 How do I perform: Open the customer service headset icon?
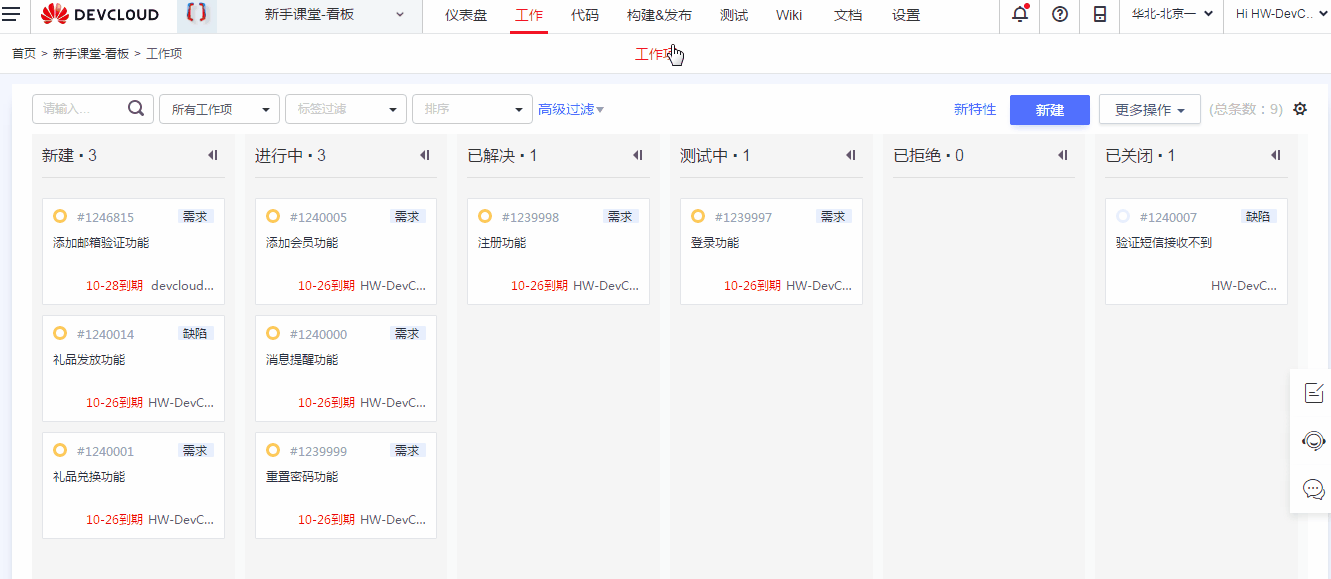point(1313,441)
